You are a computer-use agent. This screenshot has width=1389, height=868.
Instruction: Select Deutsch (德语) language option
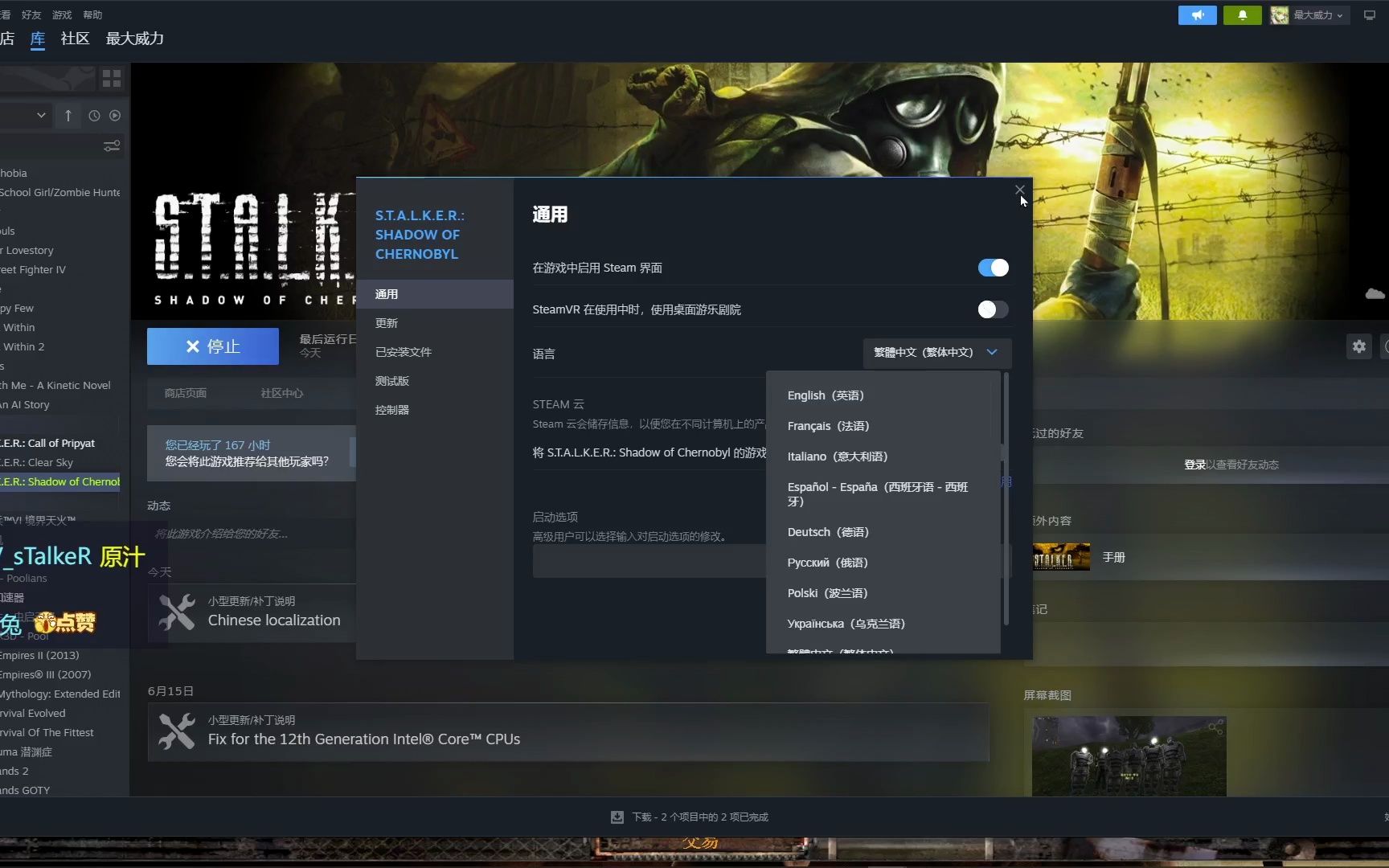[882, 532]
